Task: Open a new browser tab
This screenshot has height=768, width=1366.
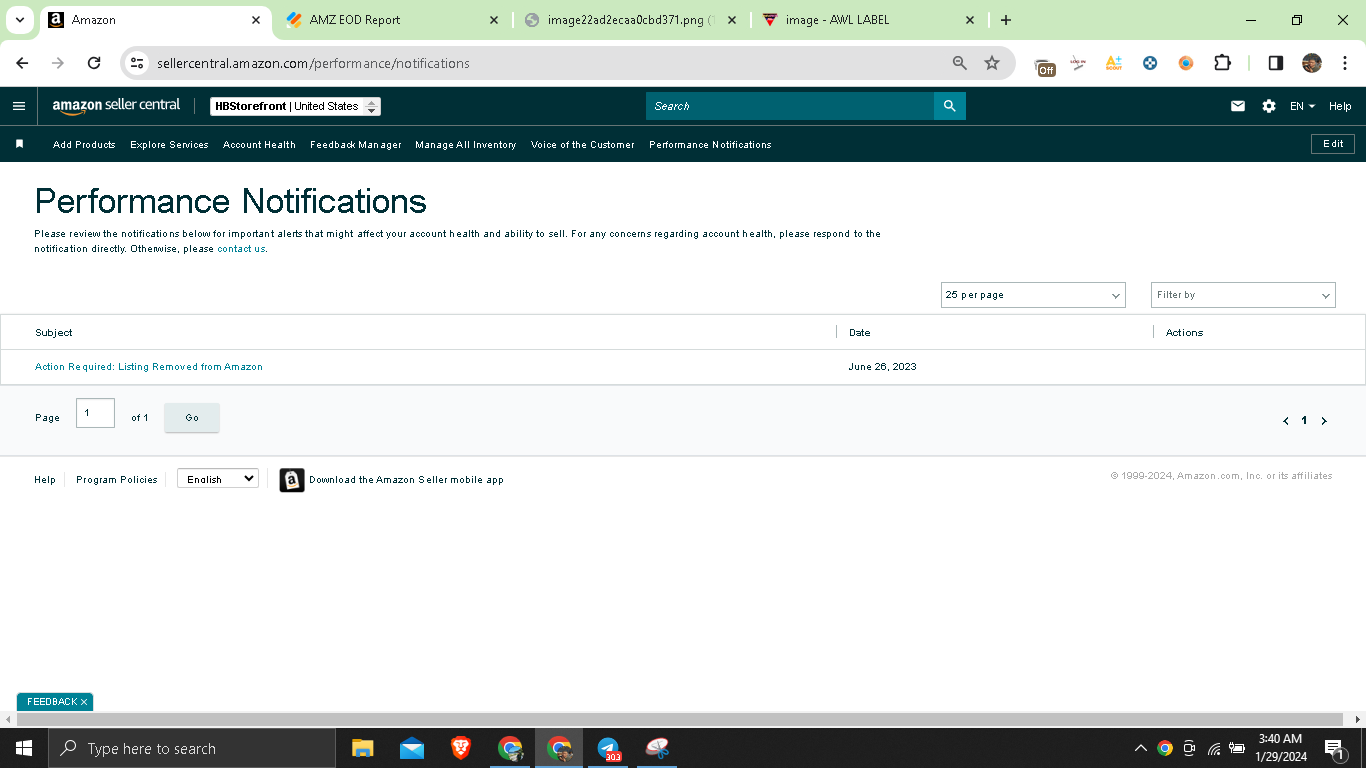Action: pyautogui.click(x=1006, y=20)
